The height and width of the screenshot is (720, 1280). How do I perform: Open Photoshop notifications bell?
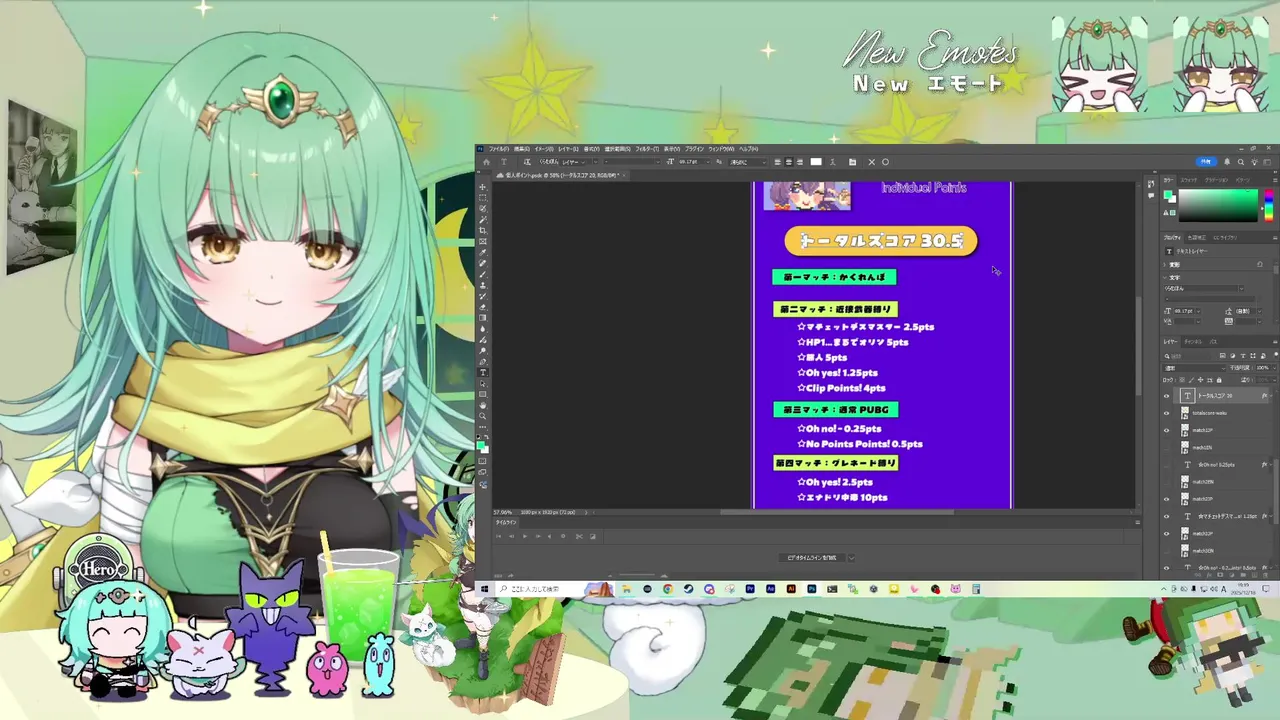(1227, 162)
